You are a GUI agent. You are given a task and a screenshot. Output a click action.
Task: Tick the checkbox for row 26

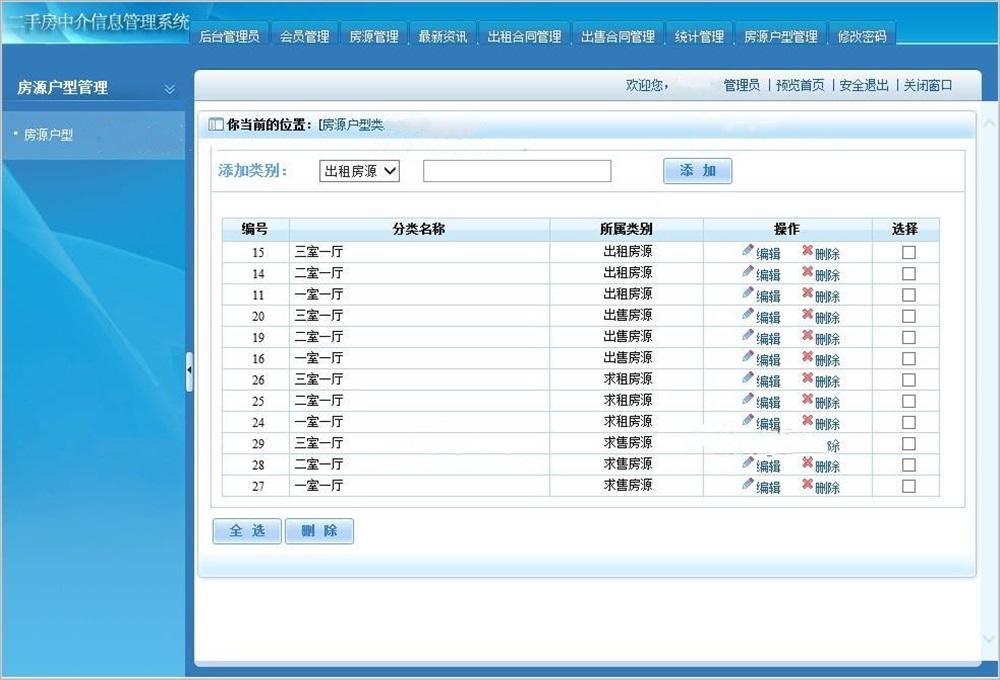(909, 380)
